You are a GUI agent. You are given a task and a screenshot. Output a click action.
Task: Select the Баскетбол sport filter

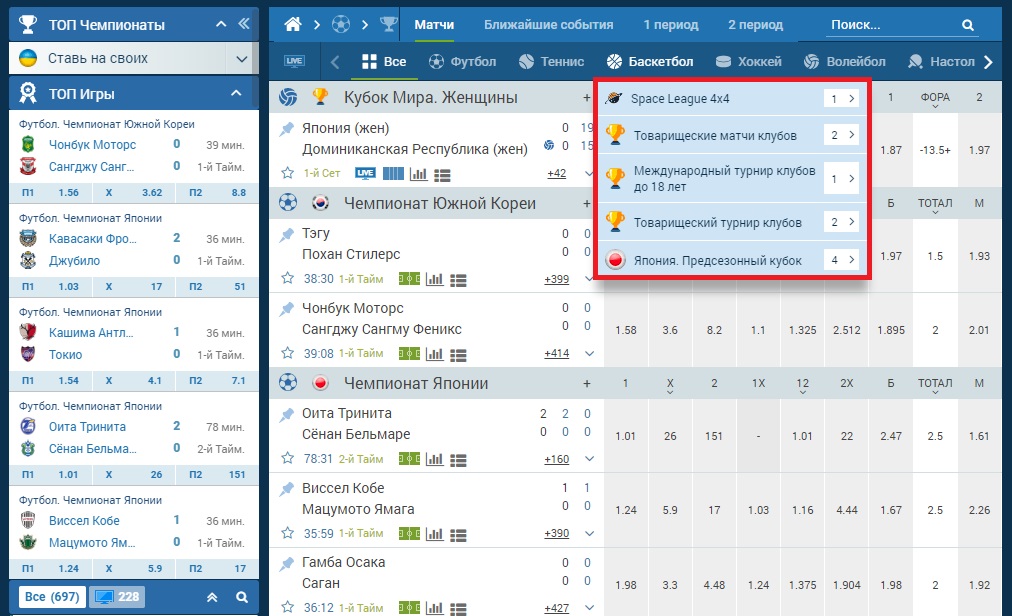click(649, 61)
